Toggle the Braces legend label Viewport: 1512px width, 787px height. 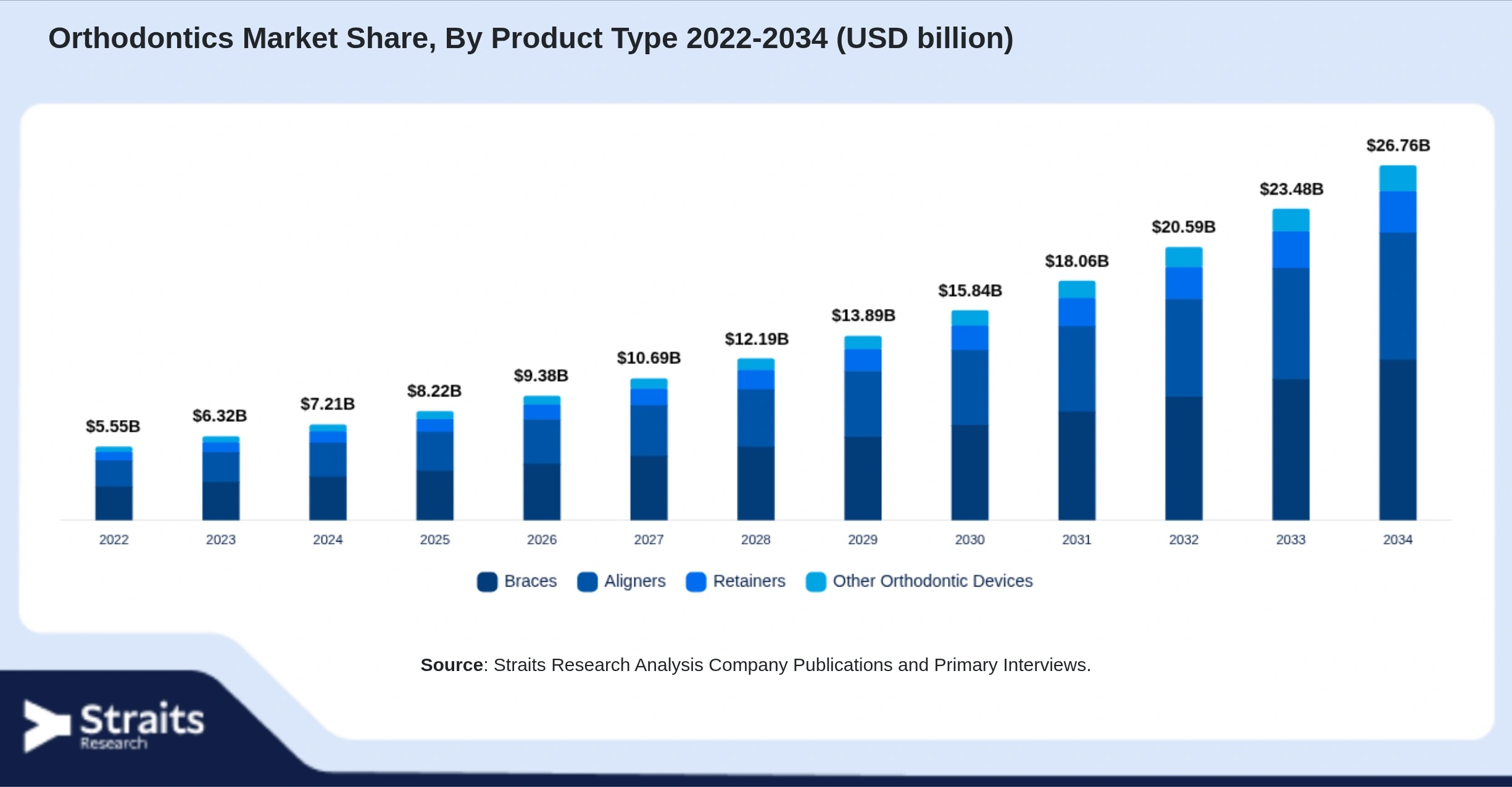click(530, 581)
